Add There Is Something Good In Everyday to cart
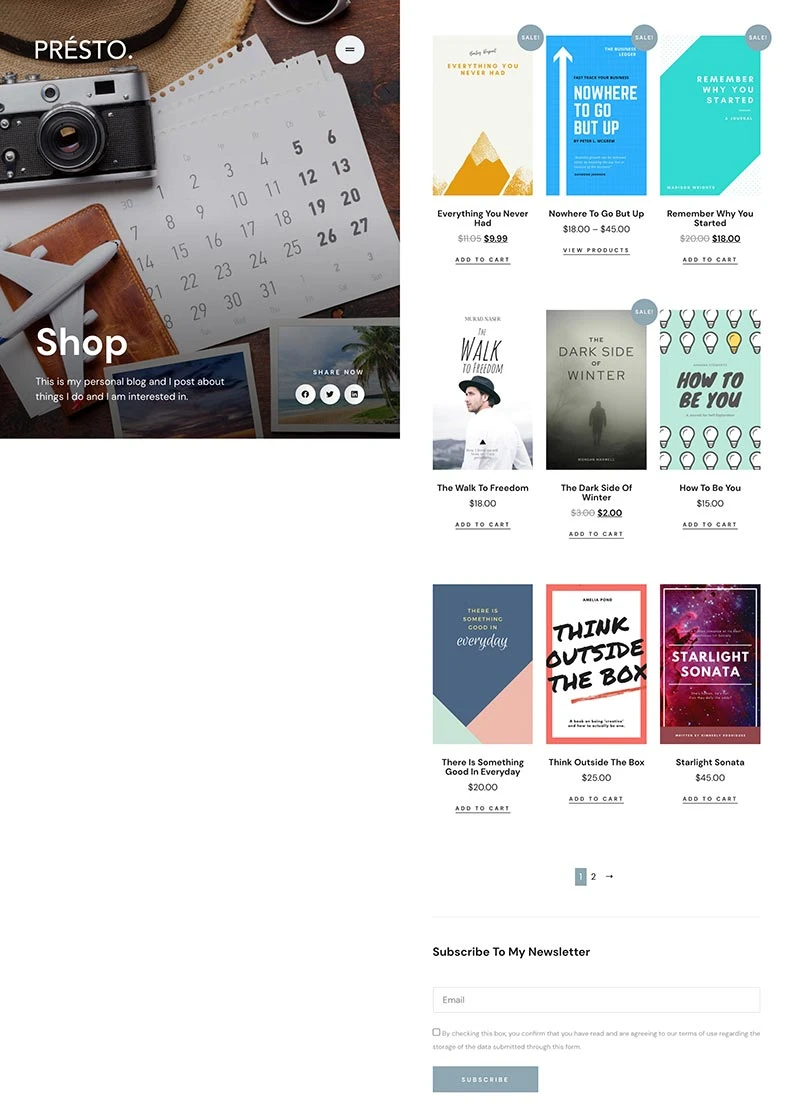 (482, 808)
